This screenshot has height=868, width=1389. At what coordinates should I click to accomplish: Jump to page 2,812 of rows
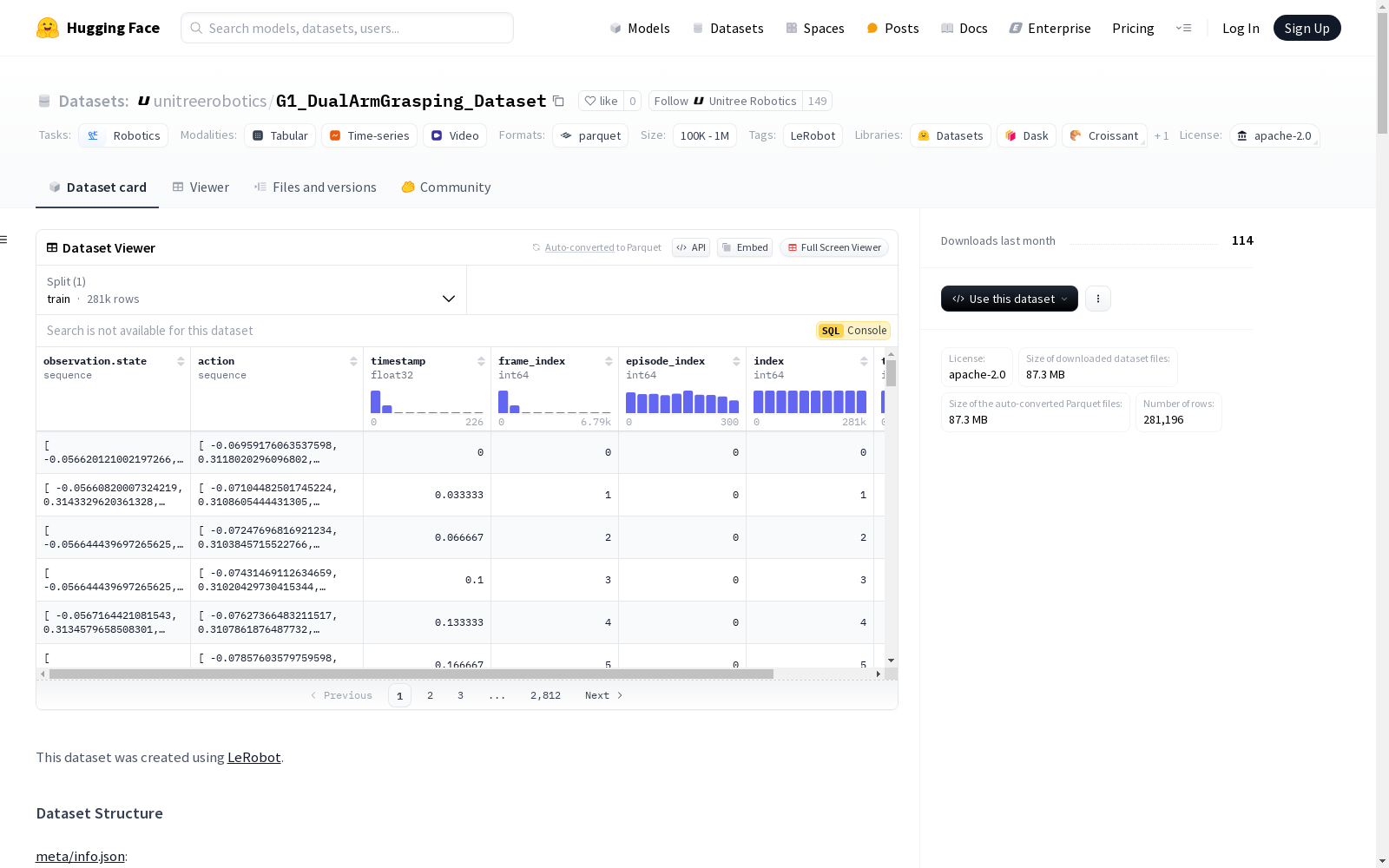pos(545,695)
